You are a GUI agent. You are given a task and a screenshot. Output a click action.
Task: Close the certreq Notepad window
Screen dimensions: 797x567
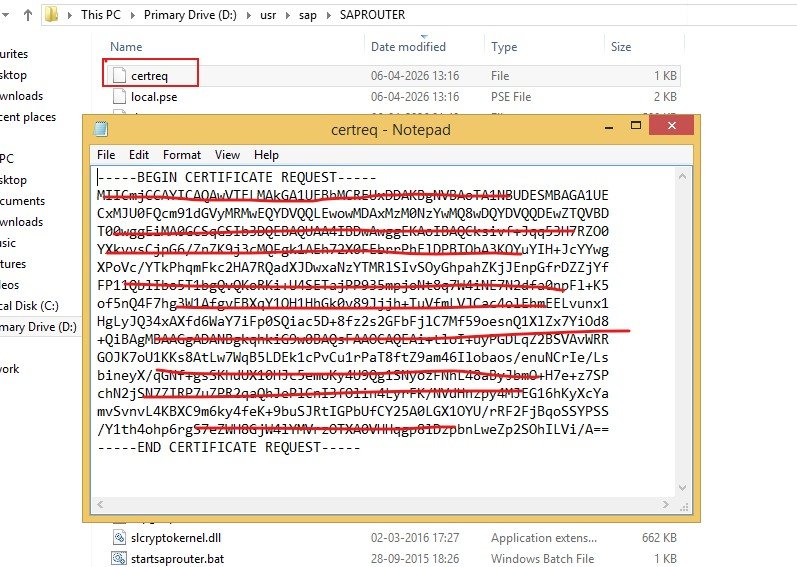pos(671,125)
